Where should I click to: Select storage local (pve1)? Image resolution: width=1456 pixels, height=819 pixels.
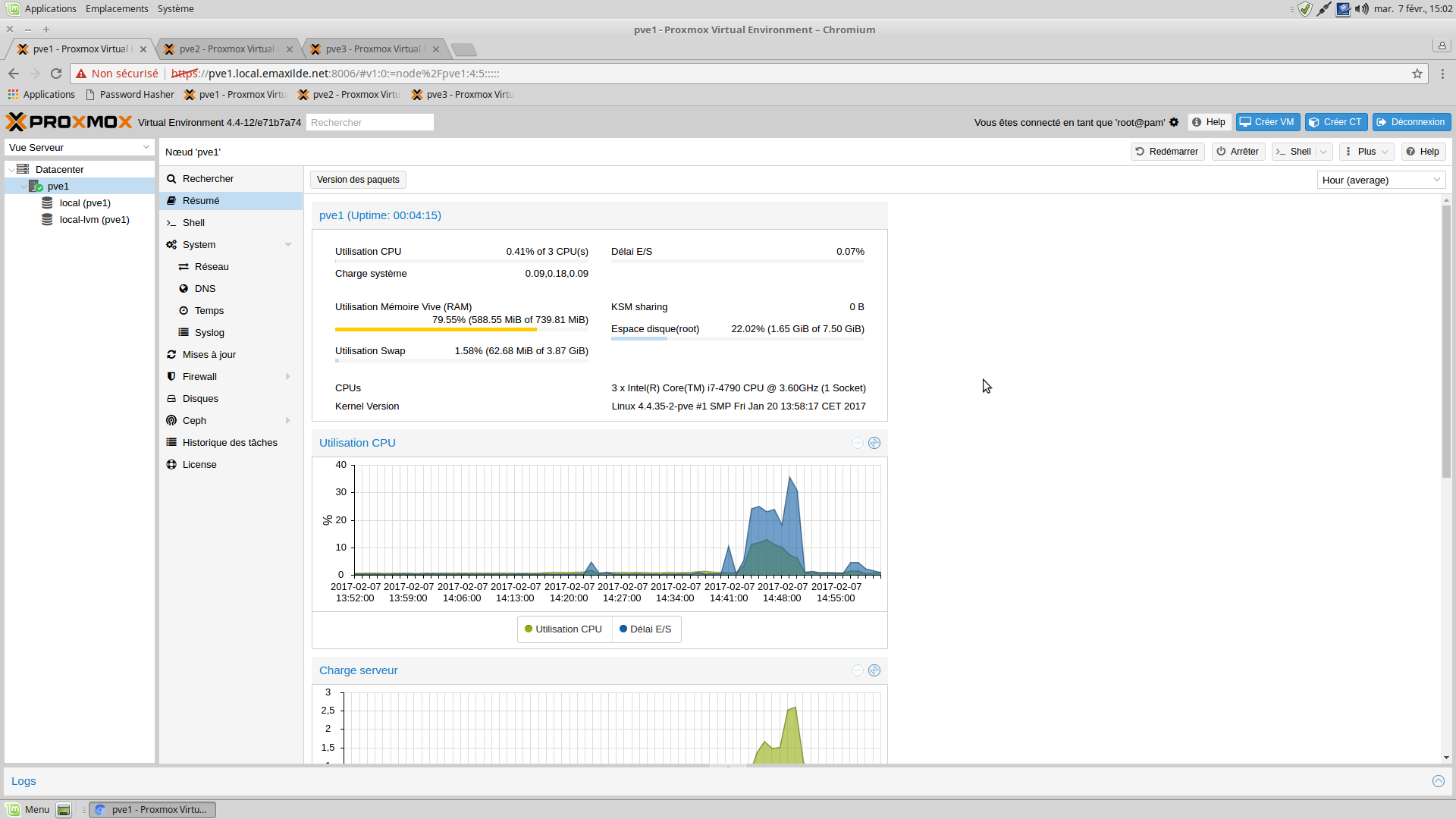point(85,202)
